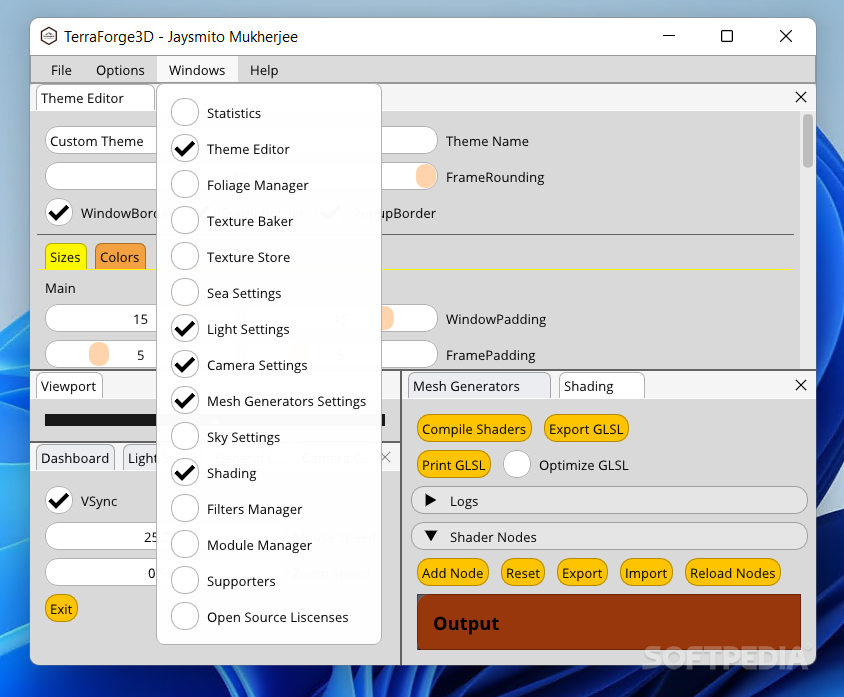Show the Open Source Liscenses window
Image resolution: width=844 pixels, height=697 pixels.
click(x=185, y=617)
